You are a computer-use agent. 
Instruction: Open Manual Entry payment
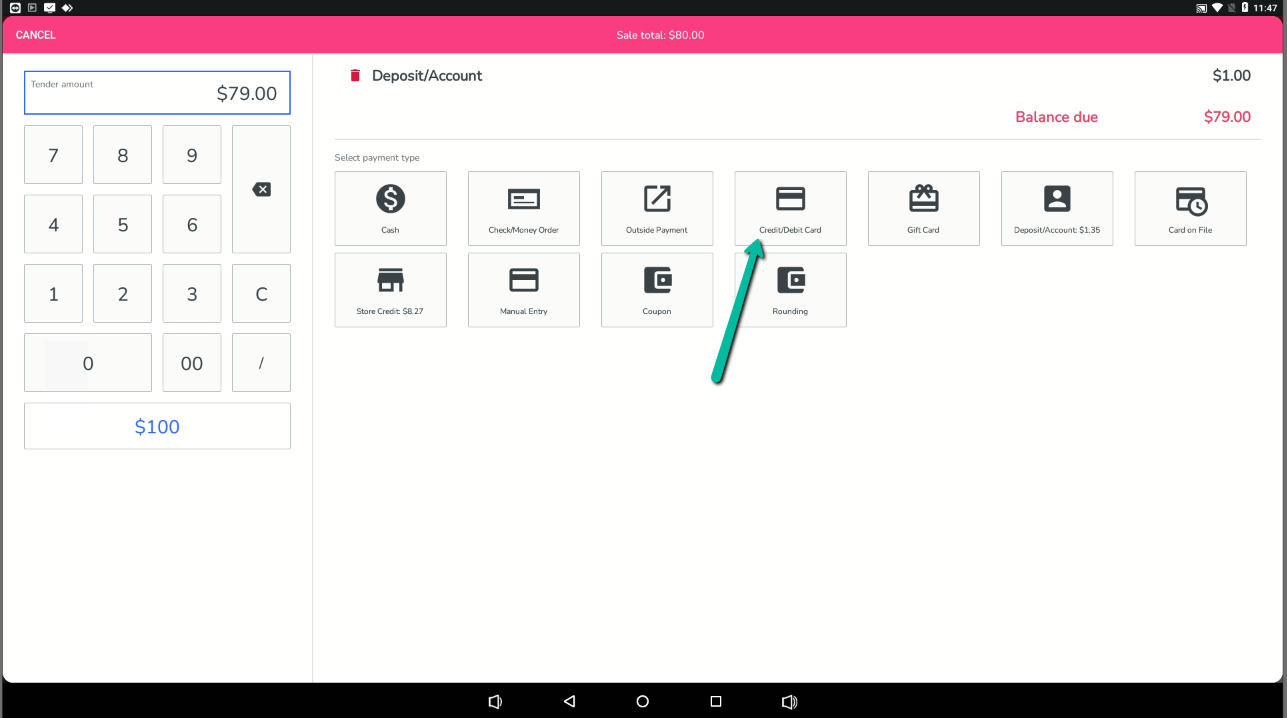(523, 289)
